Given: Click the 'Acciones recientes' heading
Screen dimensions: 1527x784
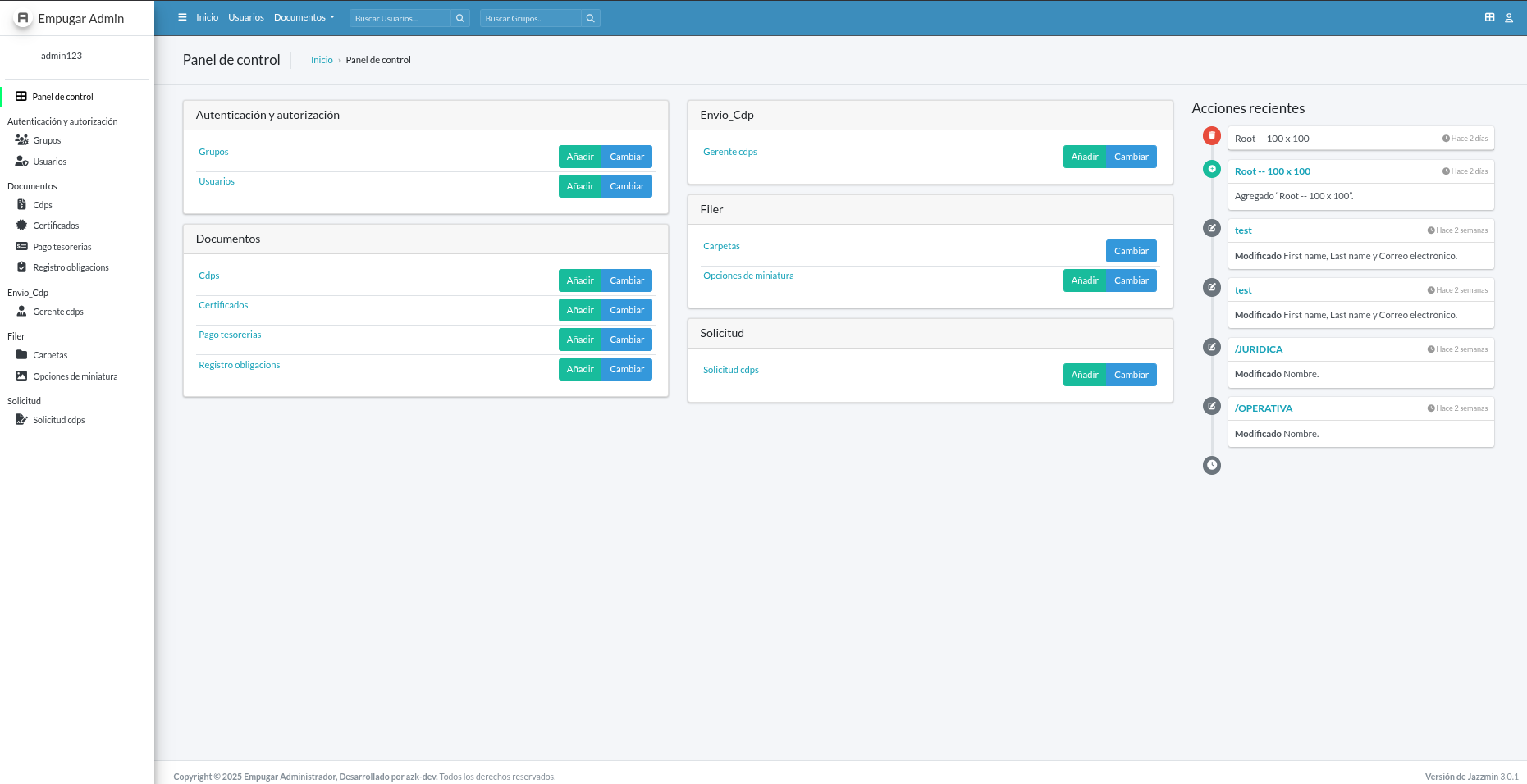Looking at the screenshot, I should point(1248,108).
